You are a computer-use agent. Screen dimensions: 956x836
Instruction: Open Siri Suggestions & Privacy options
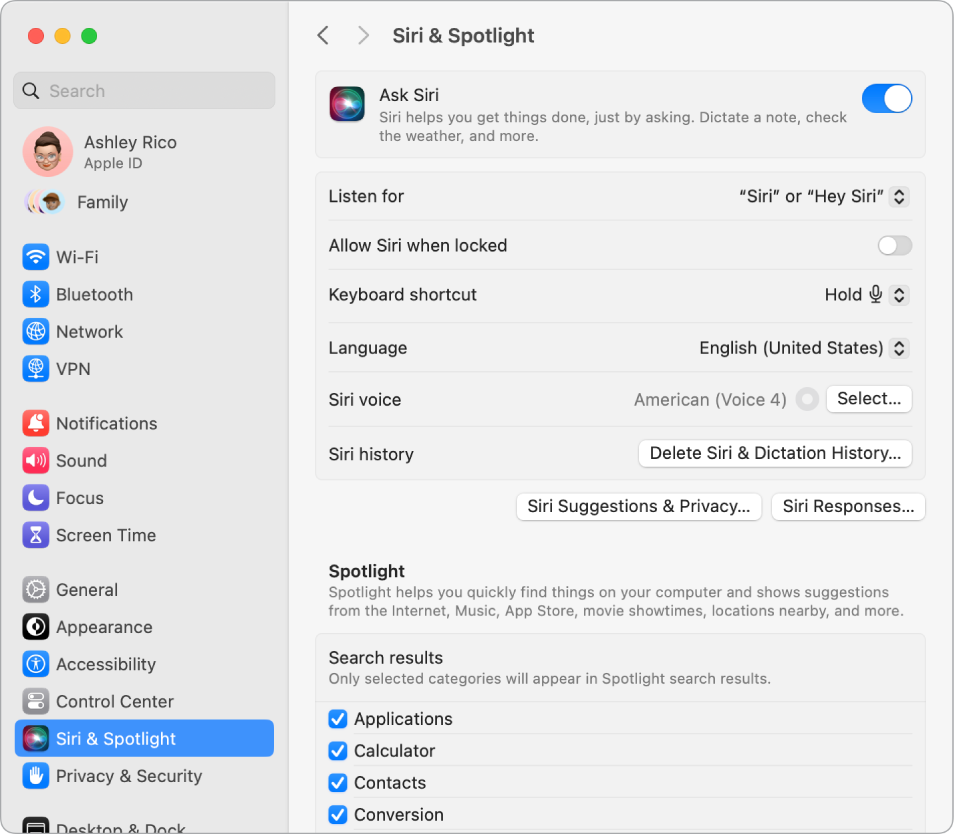click(638, 506)
